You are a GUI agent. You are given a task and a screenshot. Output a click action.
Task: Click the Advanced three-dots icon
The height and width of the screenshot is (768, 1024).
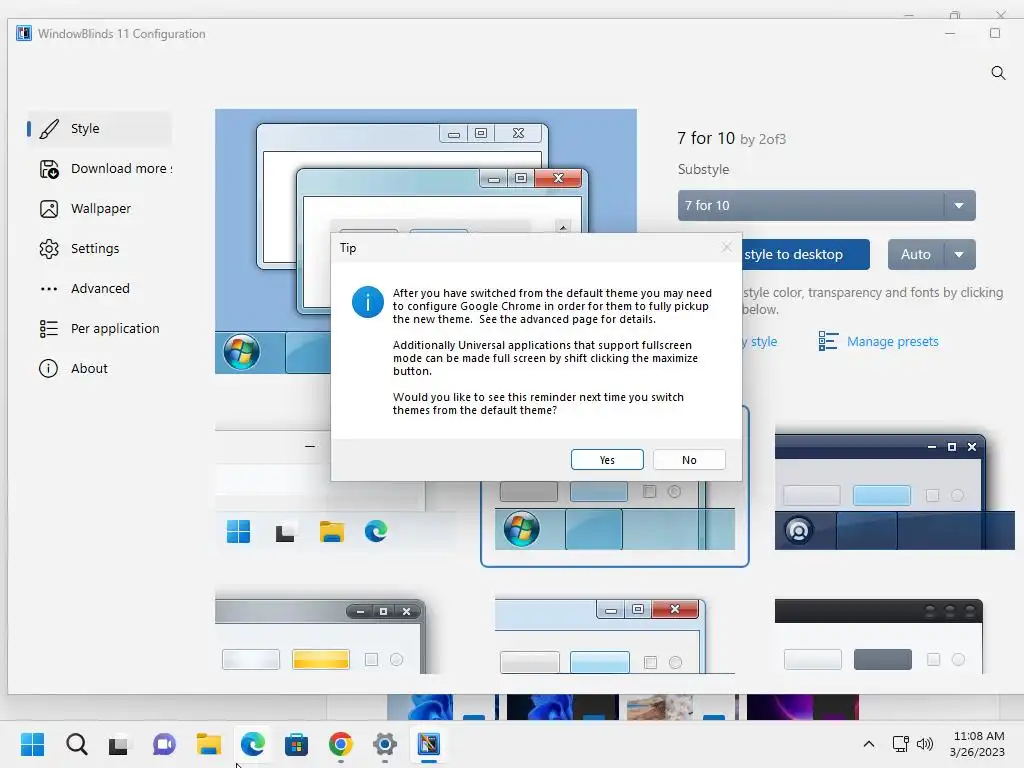[49, 289]
